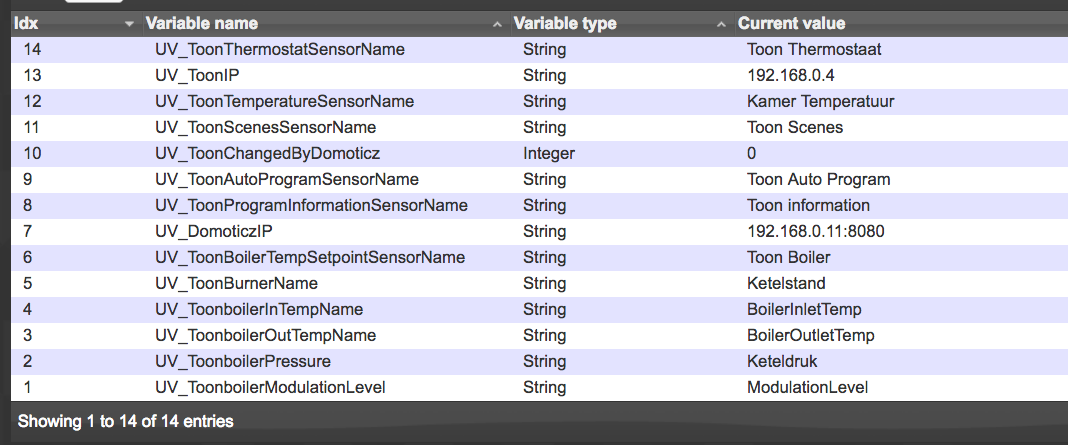
Task: Click value Keteldruk
Action: click(x=782, y=361)
